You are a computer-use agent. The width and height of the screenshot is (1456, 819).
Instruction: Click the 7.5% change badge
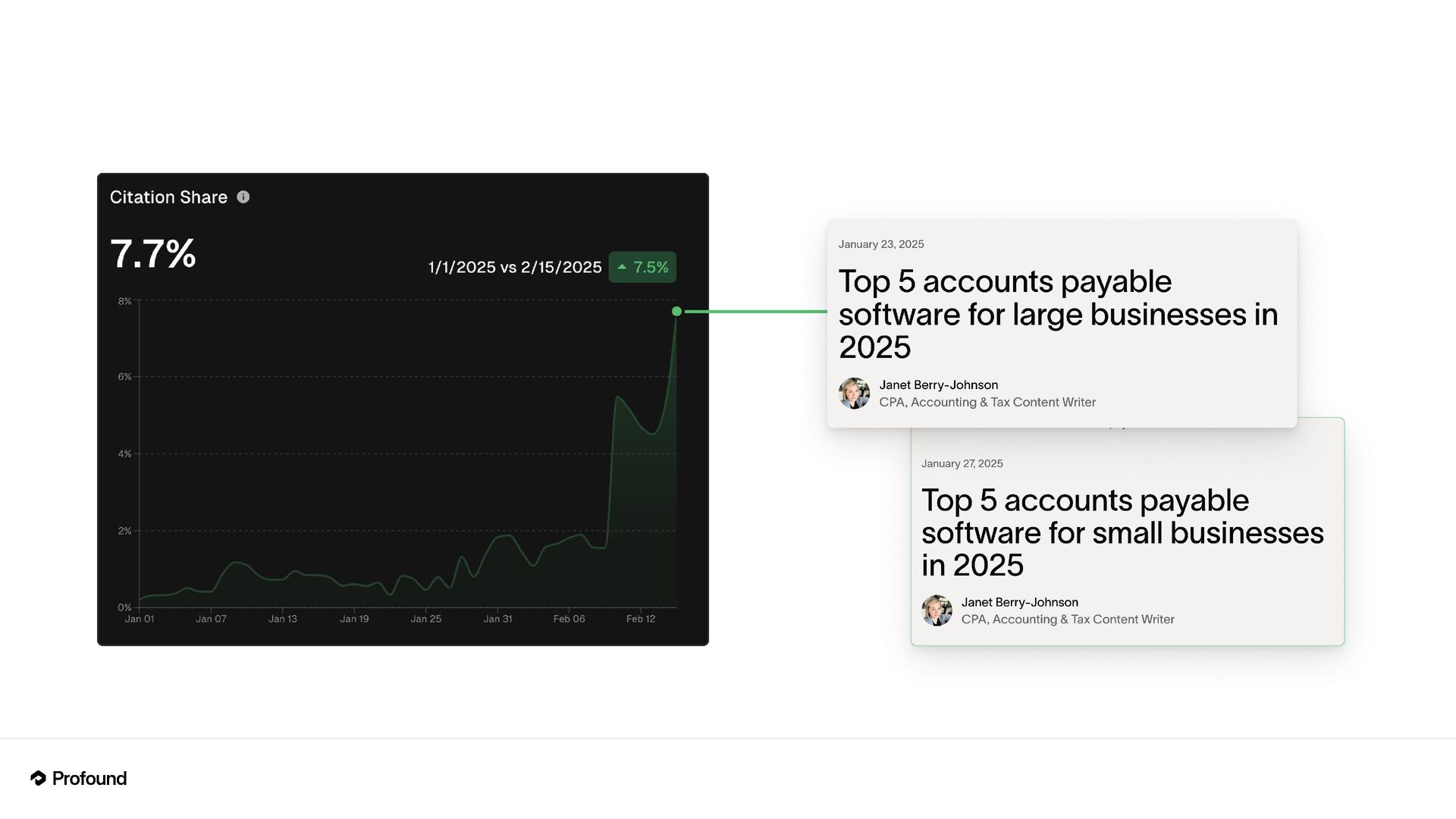coord(642,267)
